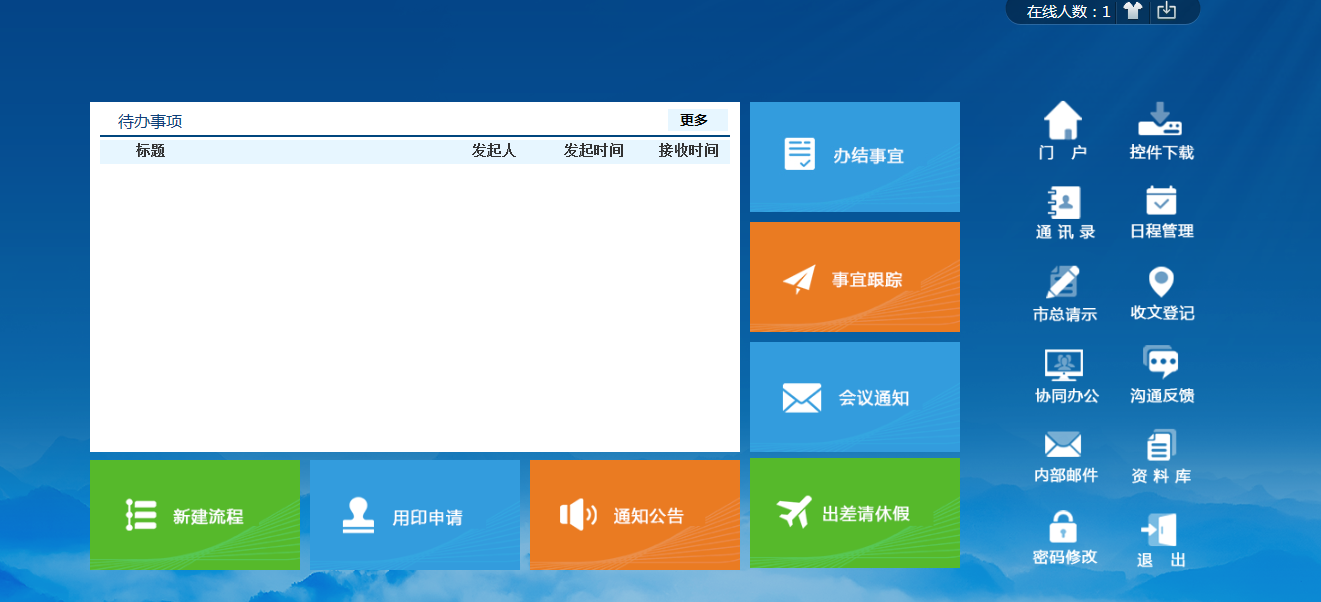Open the 会议通知 tile
This screenshot has height=602, width=1321.
point(855,397)
